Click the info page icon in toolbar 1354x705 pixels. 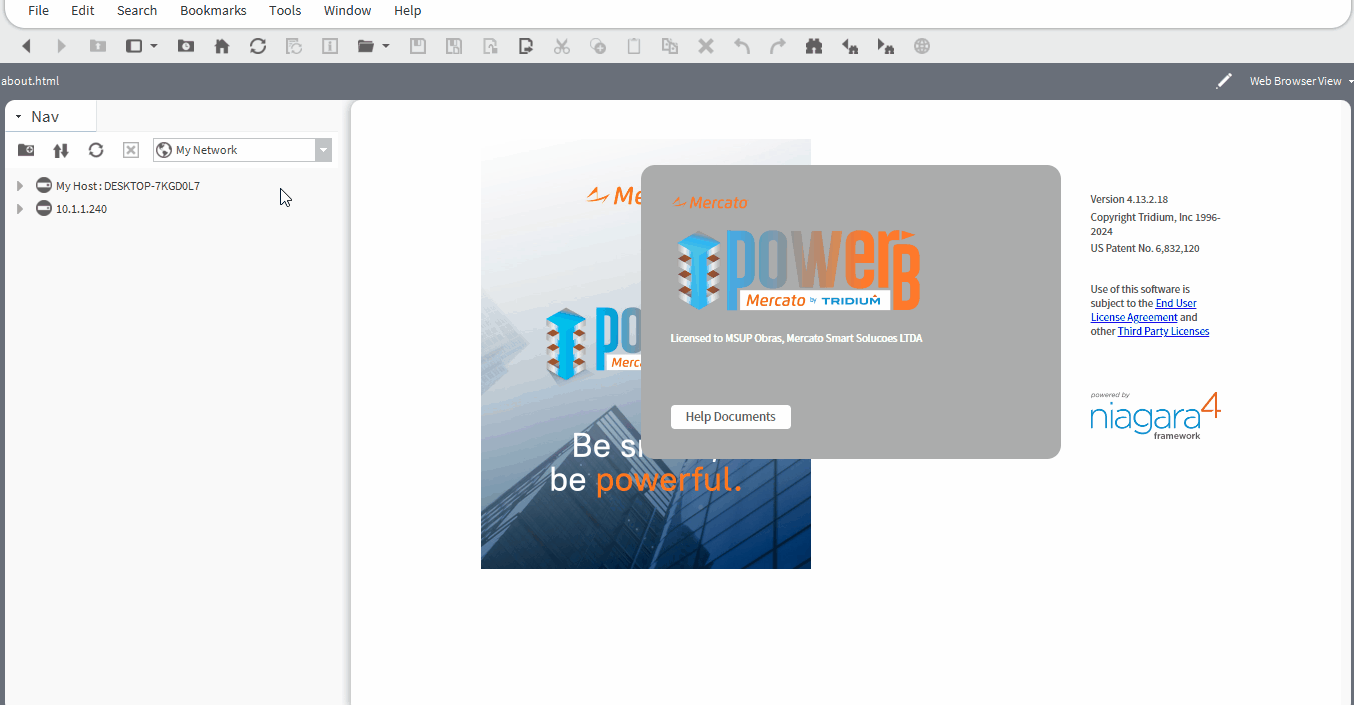pyautogui.click(x=330, y=46)
